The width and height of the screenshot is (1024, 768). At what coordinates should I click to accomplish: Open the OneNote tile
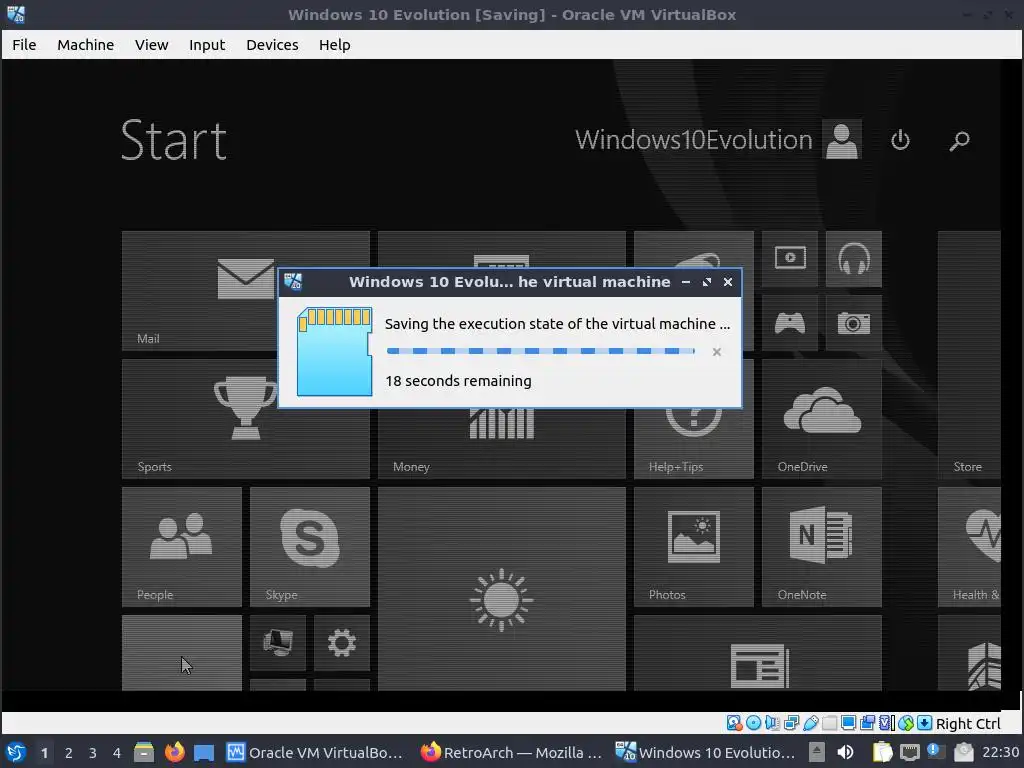[x=822, y=547]
